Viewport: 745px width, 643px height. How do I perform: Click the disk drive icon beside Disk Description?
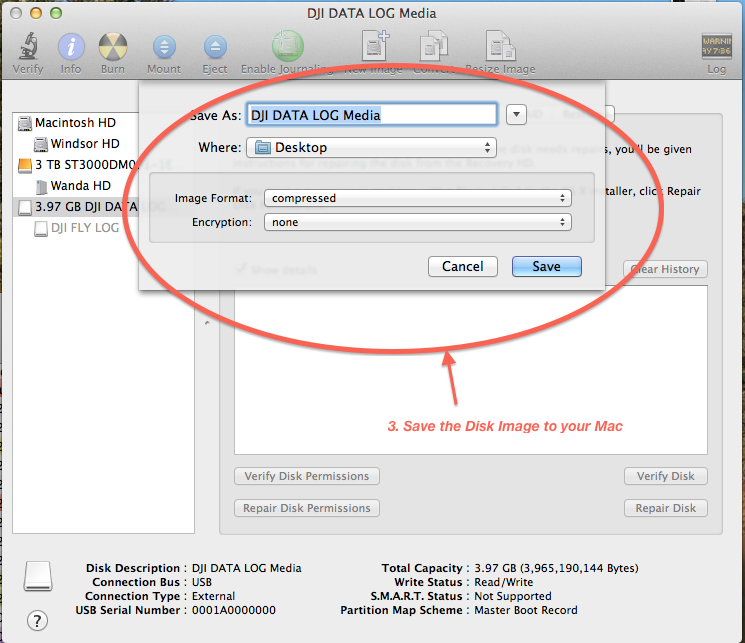coord(38,576)
